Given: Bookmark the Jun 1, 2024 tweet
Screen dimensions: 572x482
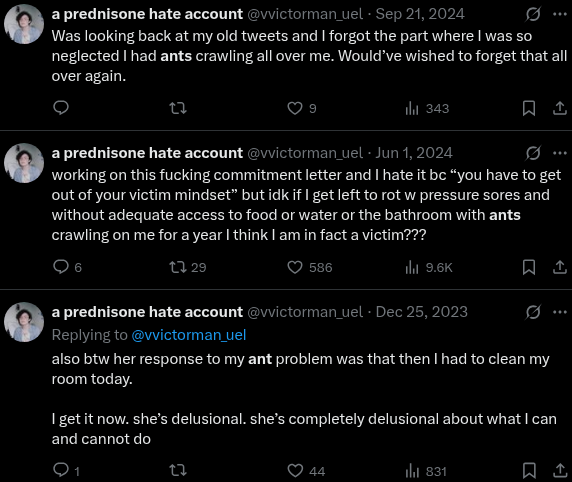Looking at the screenshot, I should [529, 267].
